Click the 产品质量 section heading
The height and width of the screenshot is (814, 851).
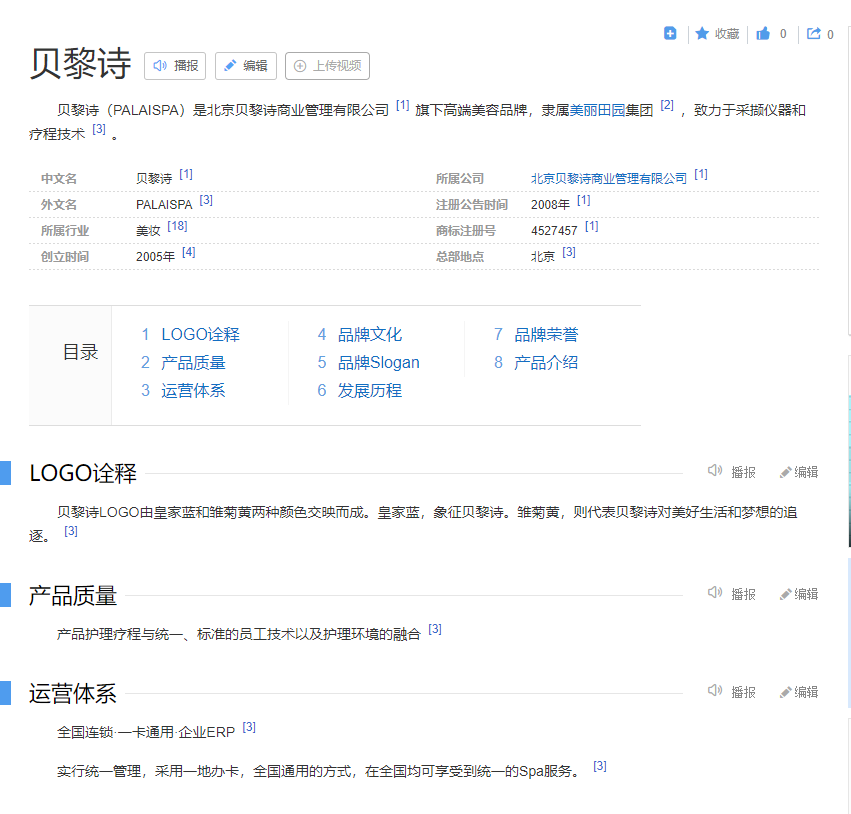73,595
